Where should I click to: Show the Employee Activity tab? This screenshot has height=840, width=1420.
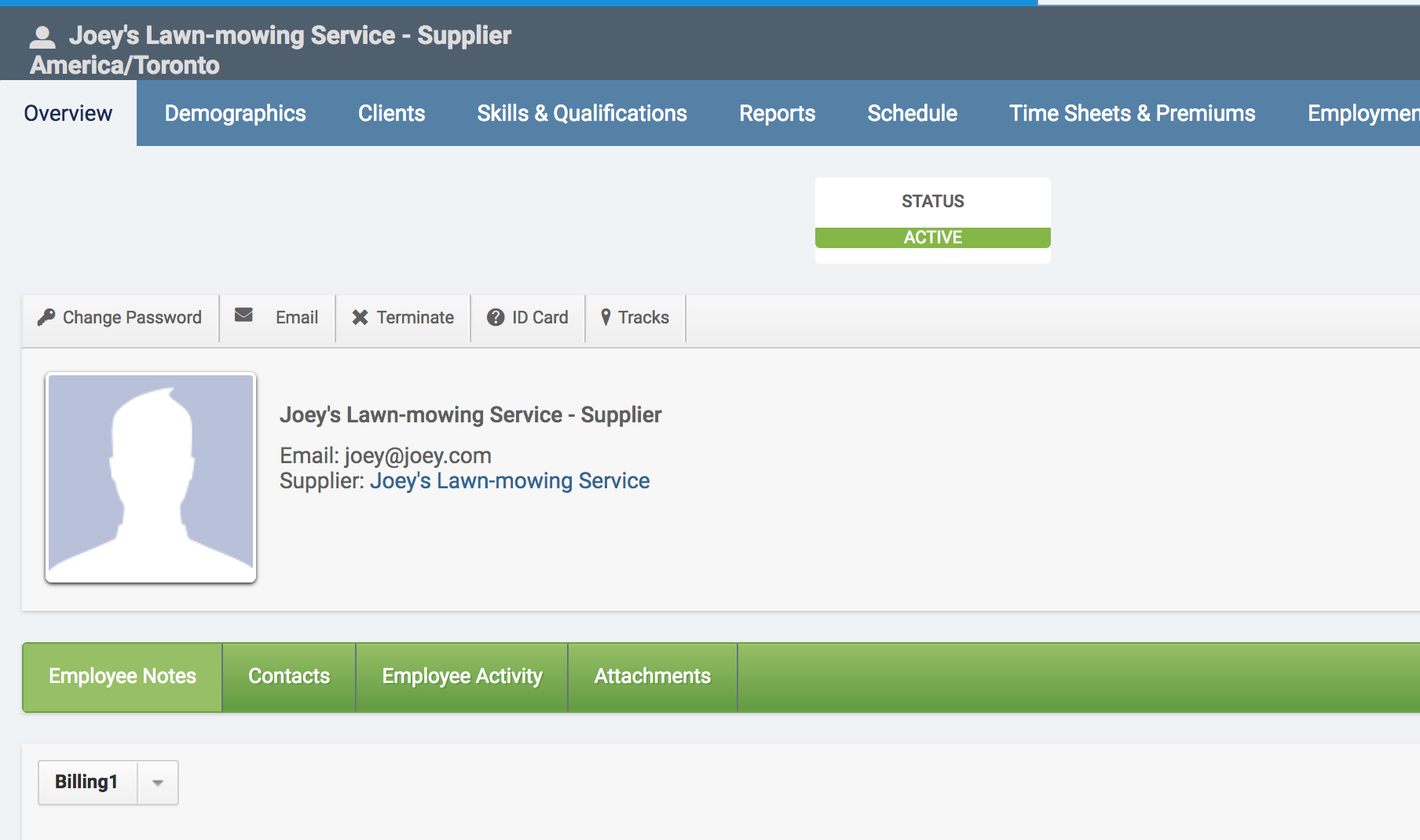pyautogui.click(x=462, y=677)
